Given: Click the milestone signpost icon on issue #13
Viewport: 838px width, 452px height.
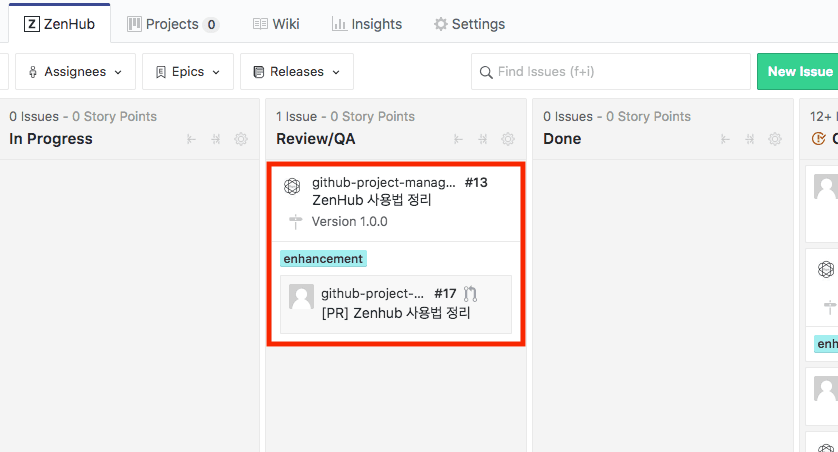Looking at the screenshot, I should [296, 222].
